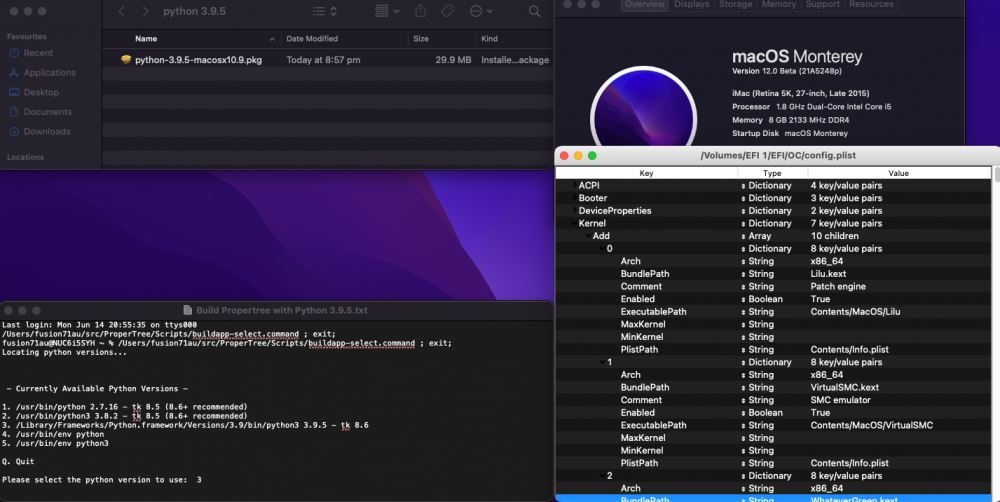Open Finder group-by options menu
The height and width of the screenshot is (502, 1000).
click(x=387, y=11)
